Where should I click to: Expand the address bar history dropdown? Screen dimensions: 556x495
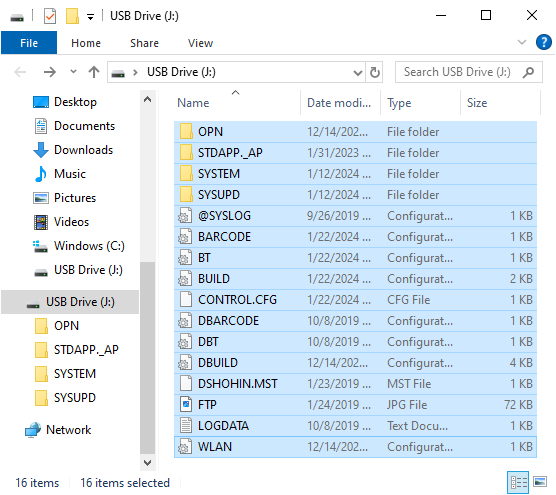coord(358,73)
